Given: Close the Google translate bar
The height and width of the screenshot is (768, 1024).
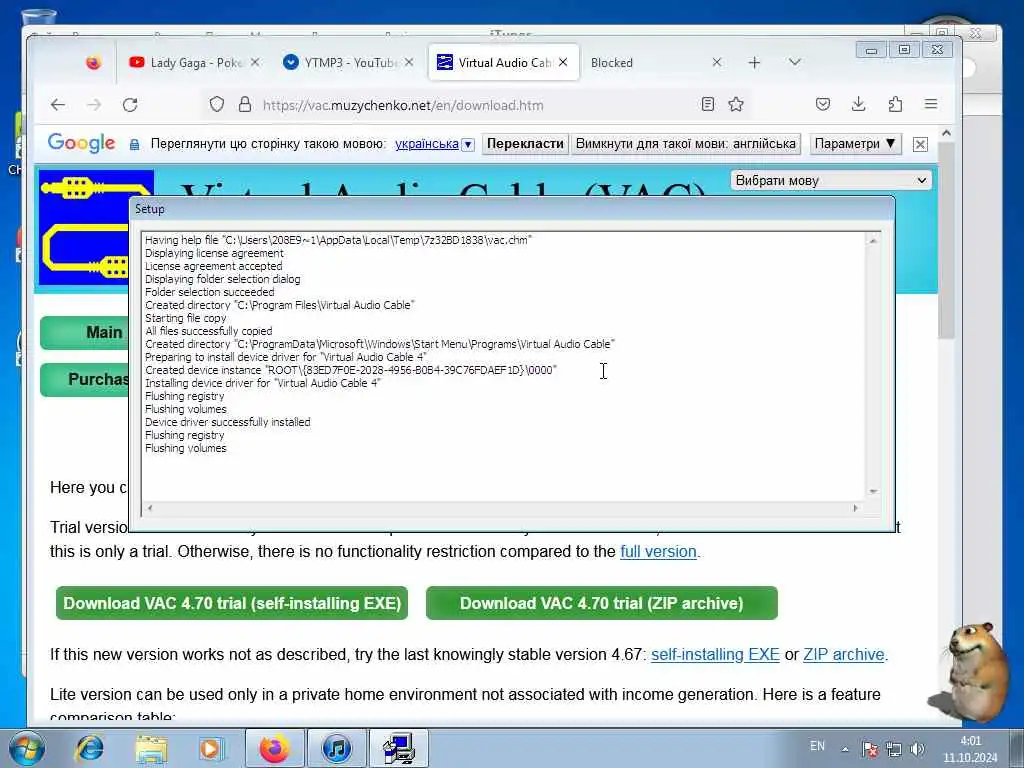Looking at the screenshot, I should click(x=920, y=144).
